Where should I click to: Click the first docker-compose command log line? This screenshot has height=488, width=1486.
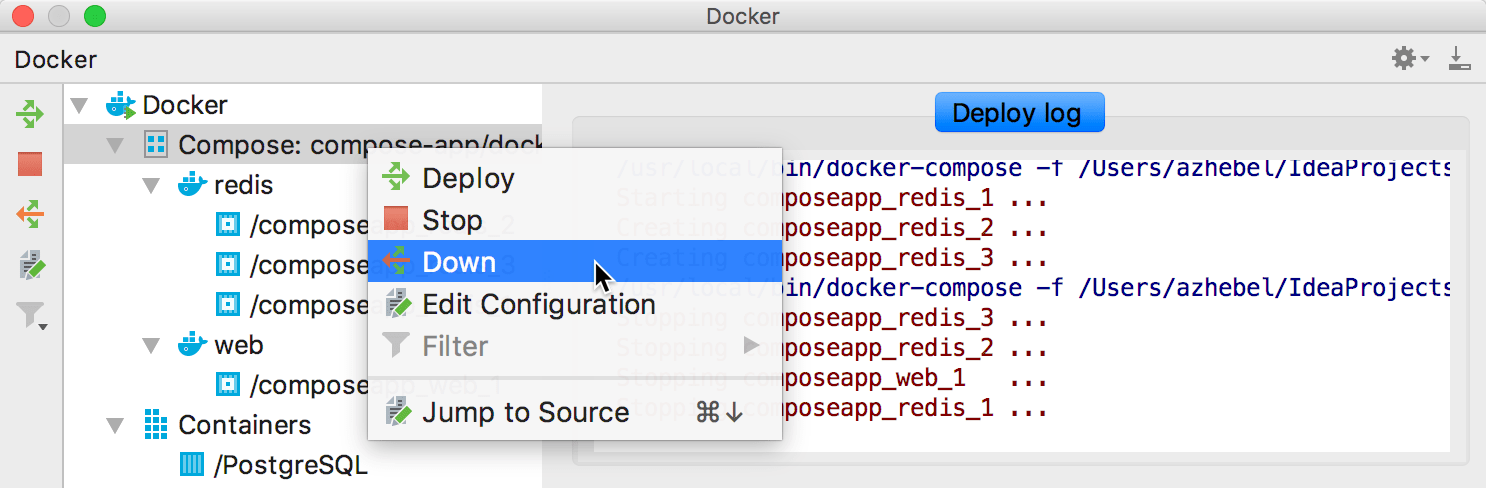[1033, 168]
